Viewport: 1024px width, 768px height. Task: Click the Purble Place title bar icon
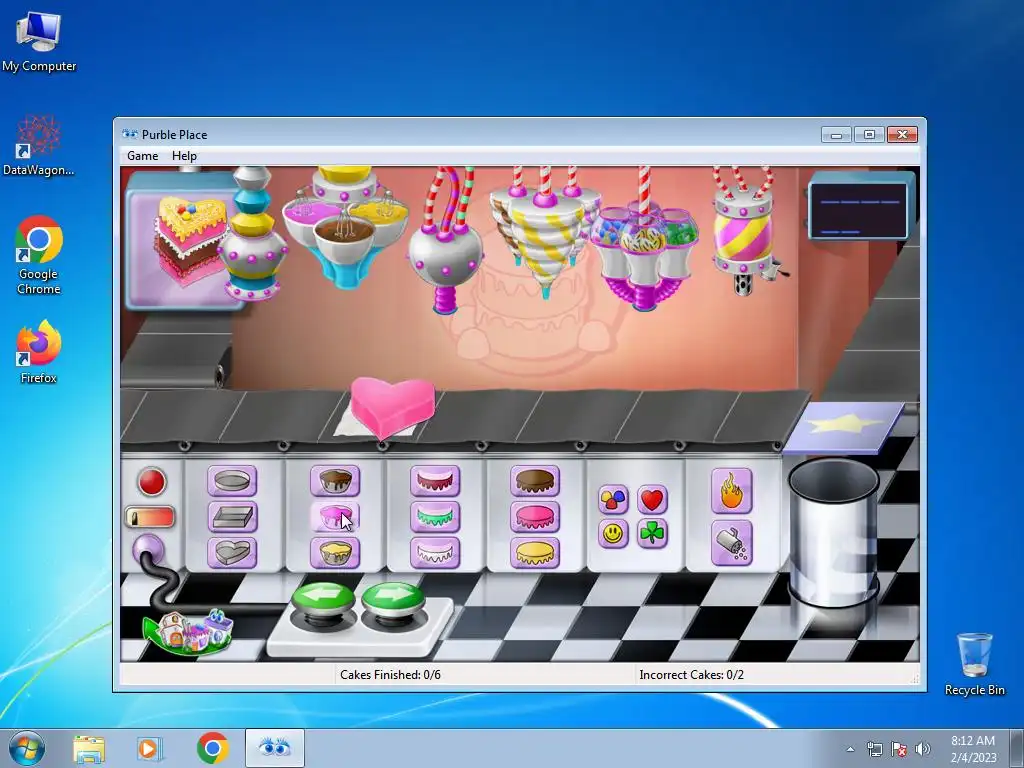(x=130, y=135)
